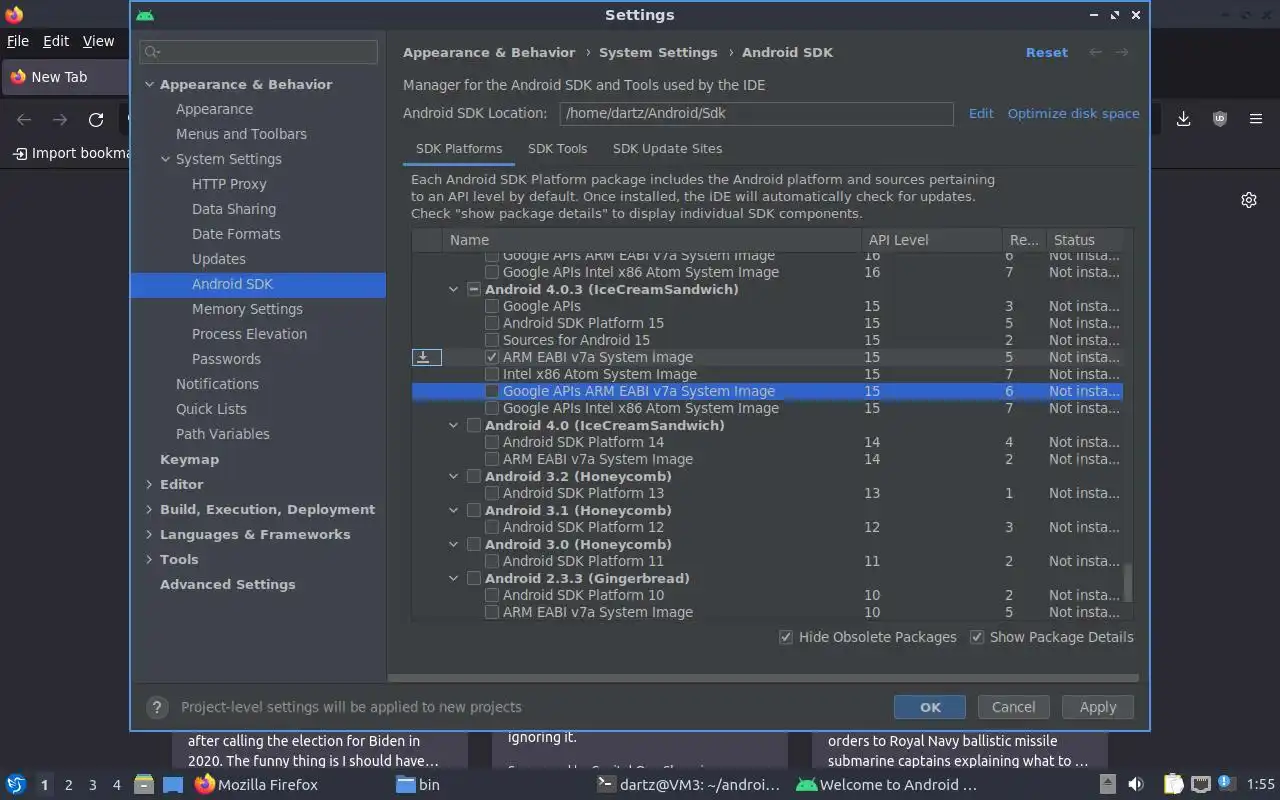Collapse the Android 2.3.3 (Gingerbread) group
Image resolution: width=1280 pixels, height=800 pixels.
pos(454,578)
